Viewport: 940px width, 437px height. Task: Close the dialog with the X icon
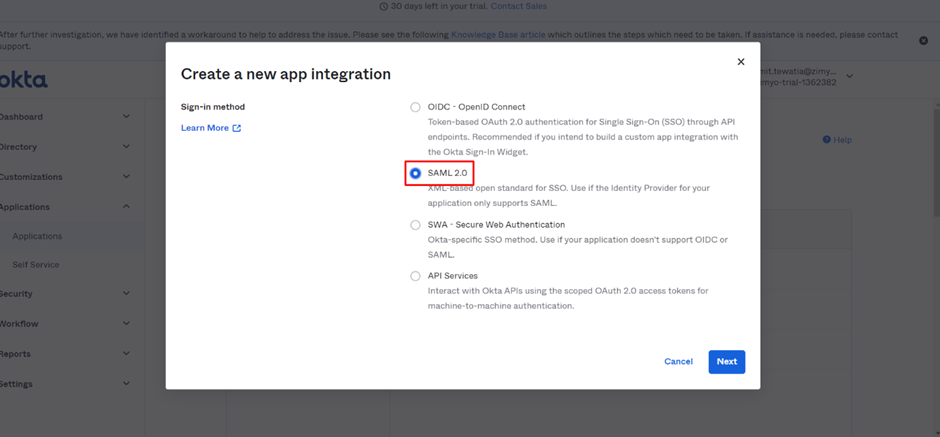click(741, 62)
